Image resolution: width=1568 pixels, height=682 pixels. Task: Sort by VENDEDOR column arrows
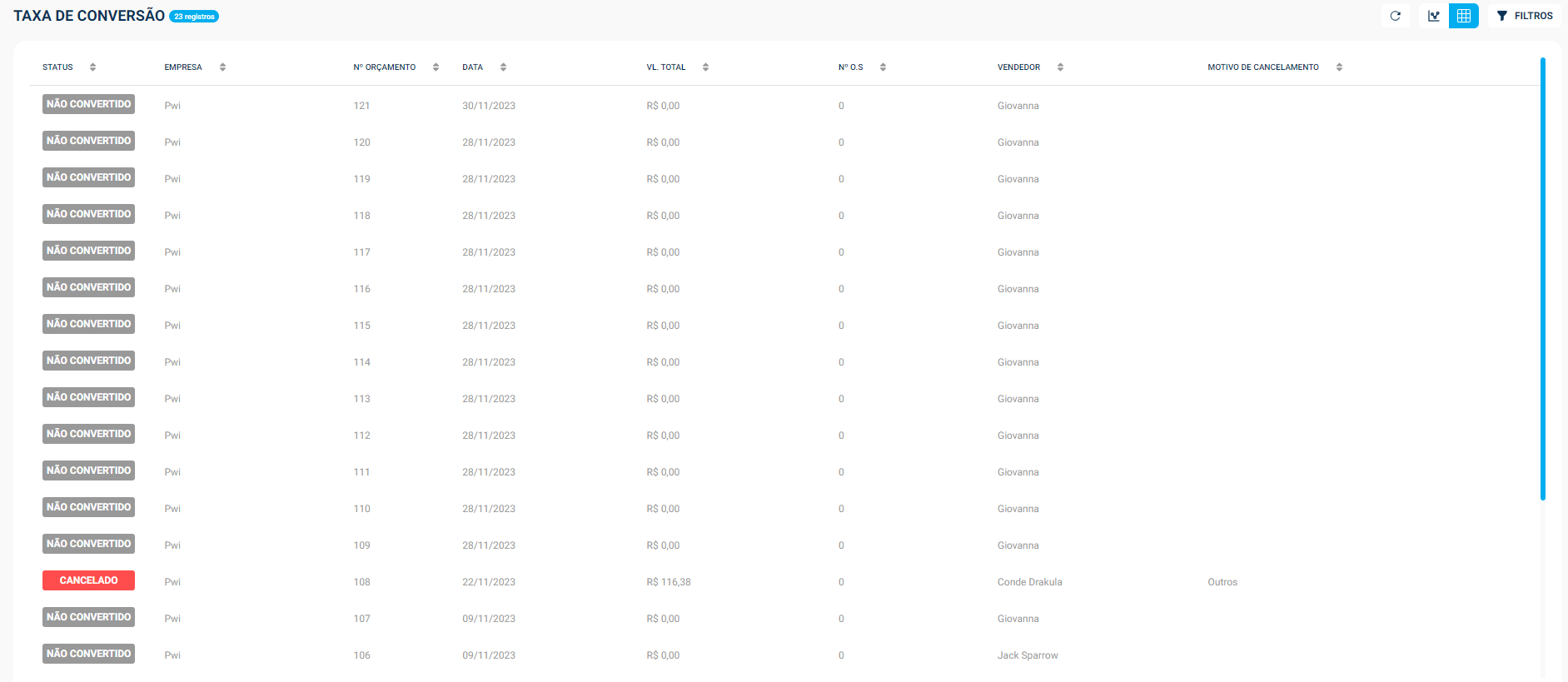(x=1060, y=67)
